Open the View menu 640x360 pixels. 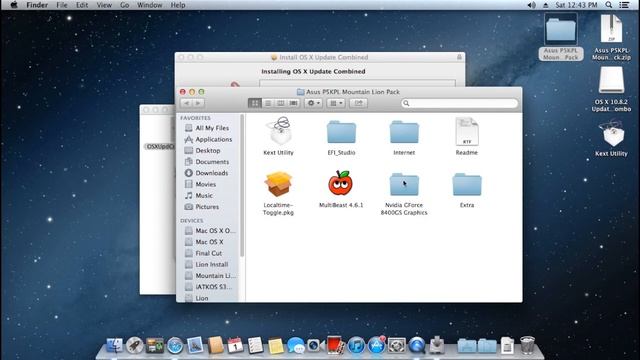pyautogui.click(x=104, y=5)
